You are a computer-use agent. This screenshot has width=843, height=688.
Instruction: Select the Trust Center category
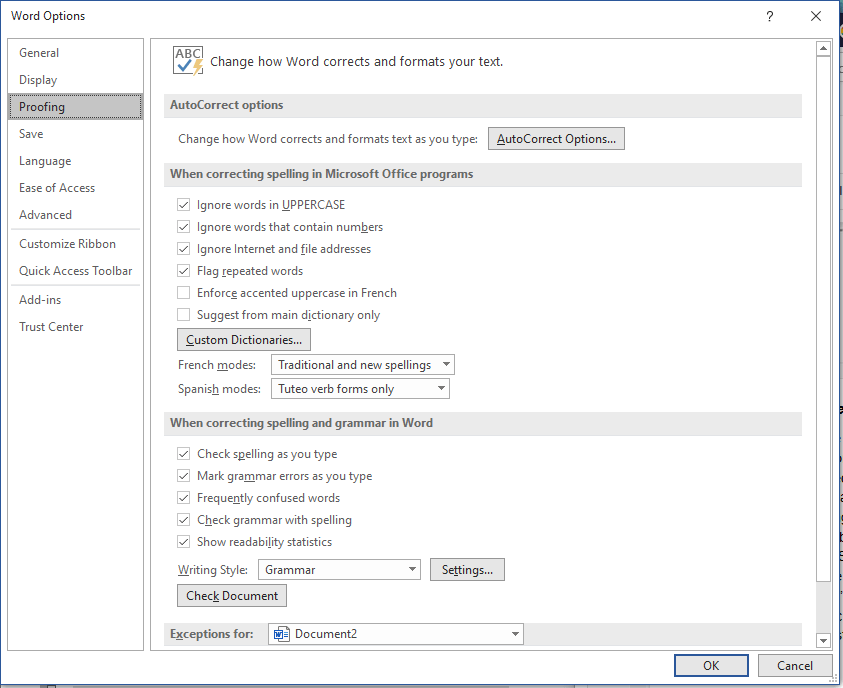pyautogui.click(x=51, y=326)
